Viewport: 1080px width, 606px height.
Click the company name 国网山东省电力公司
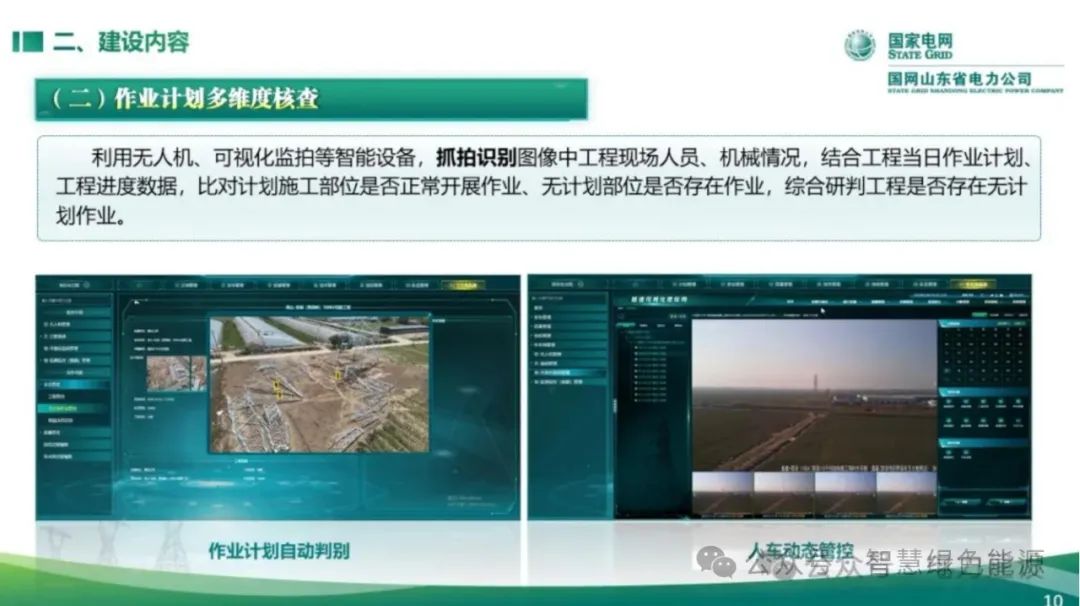click(959, 79)
